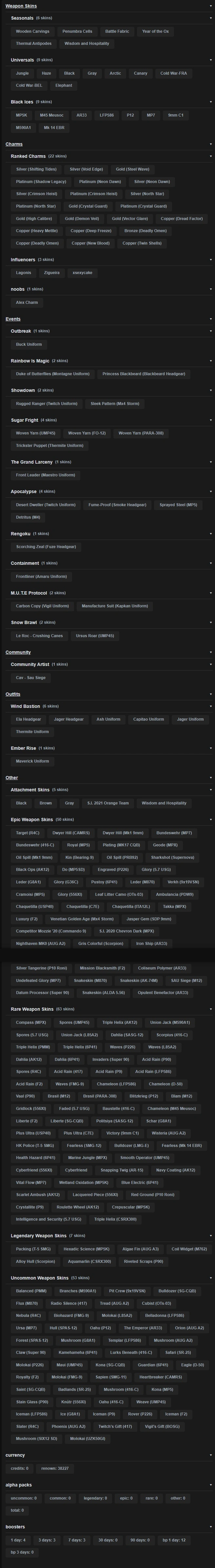Viewport: 215px width, 1568px height.
Task: Click the Year of the Ox tag
Action: (x=155, y=32)
